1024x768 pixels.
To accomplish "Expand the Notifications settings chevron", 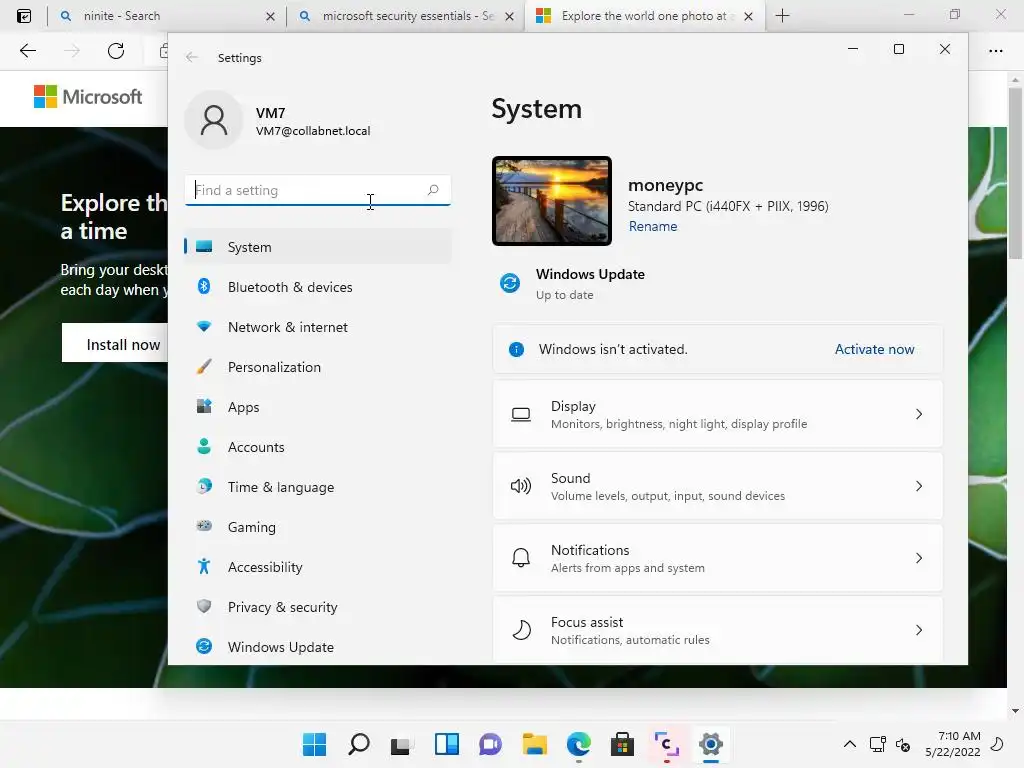I will click(x=919, y=558).
